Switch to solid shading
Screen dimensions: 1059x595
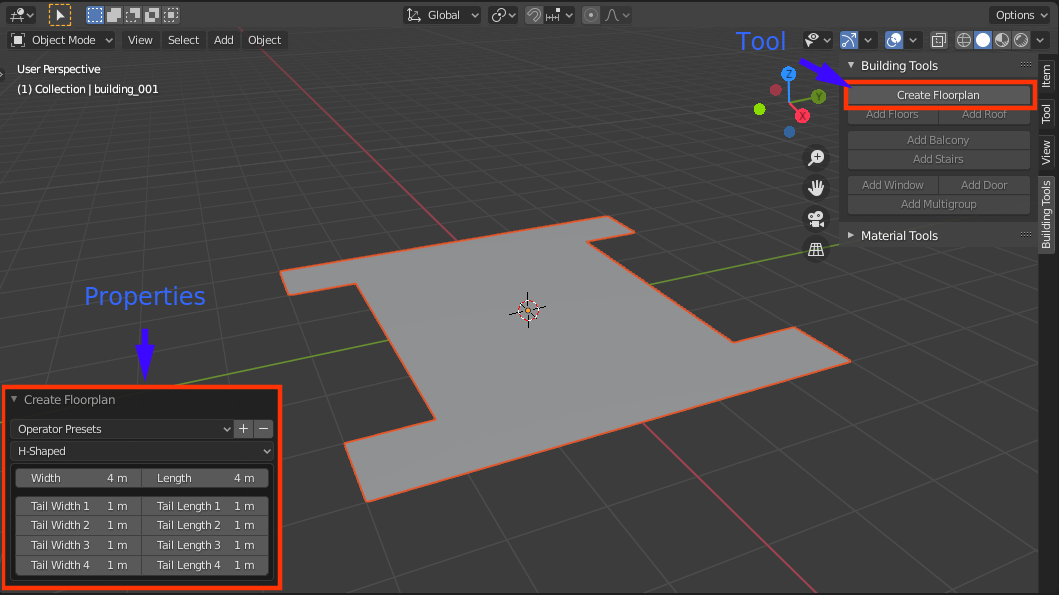click(983, 40)
